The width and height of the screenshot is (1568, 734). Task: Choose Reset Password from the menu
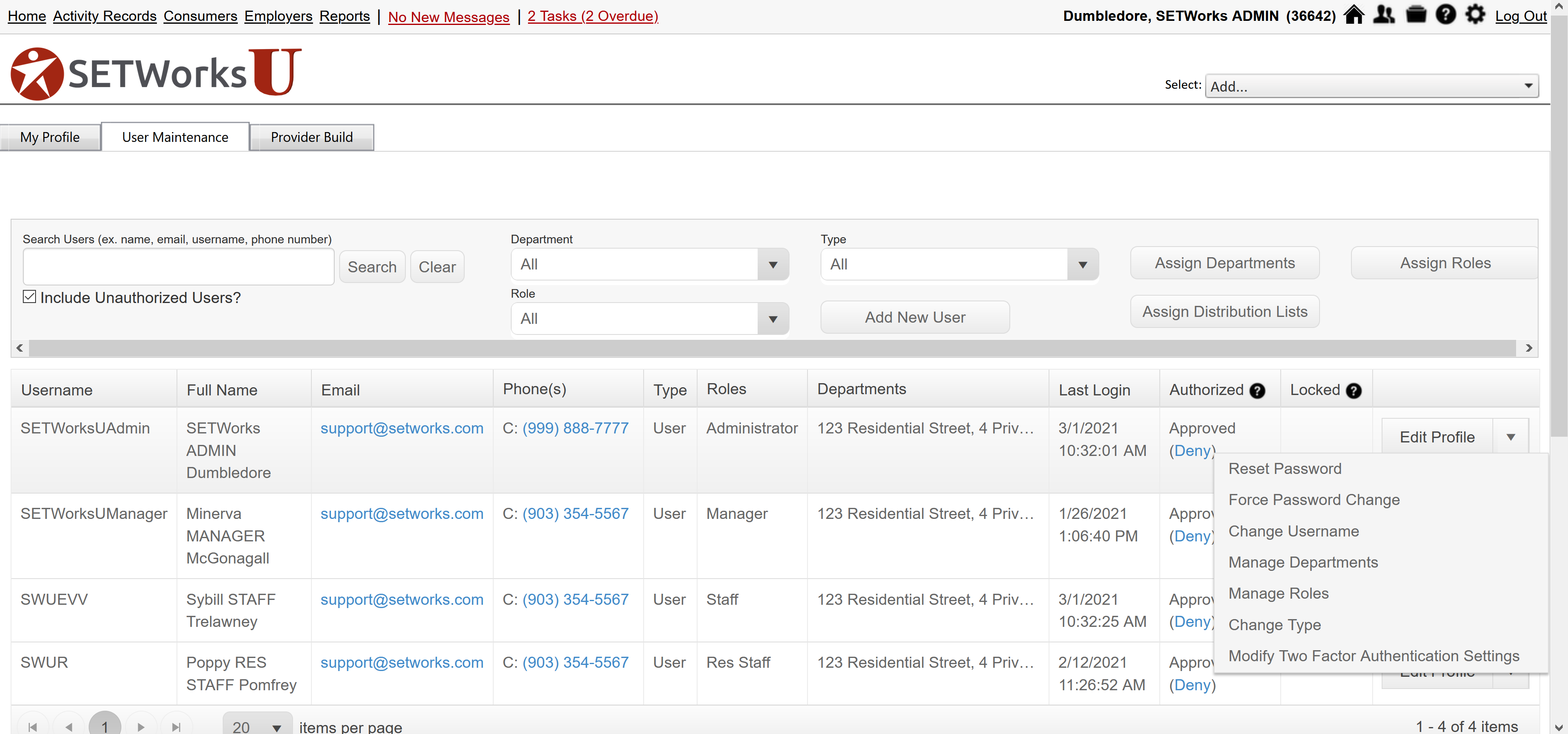point(1284,469)
